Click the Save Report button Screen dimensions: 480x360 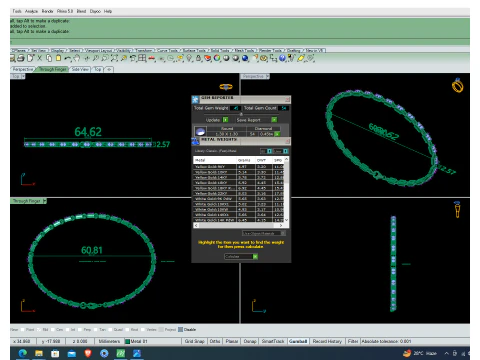(x=257, y=120)
